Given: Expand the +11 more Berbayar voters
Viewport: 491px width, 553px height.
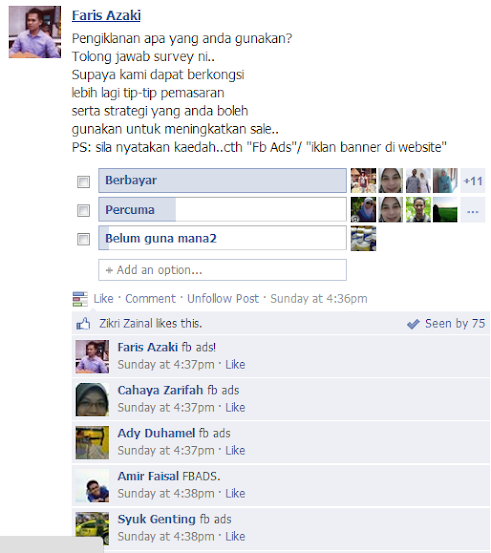Looking at the screenshot, I should 473,181.
